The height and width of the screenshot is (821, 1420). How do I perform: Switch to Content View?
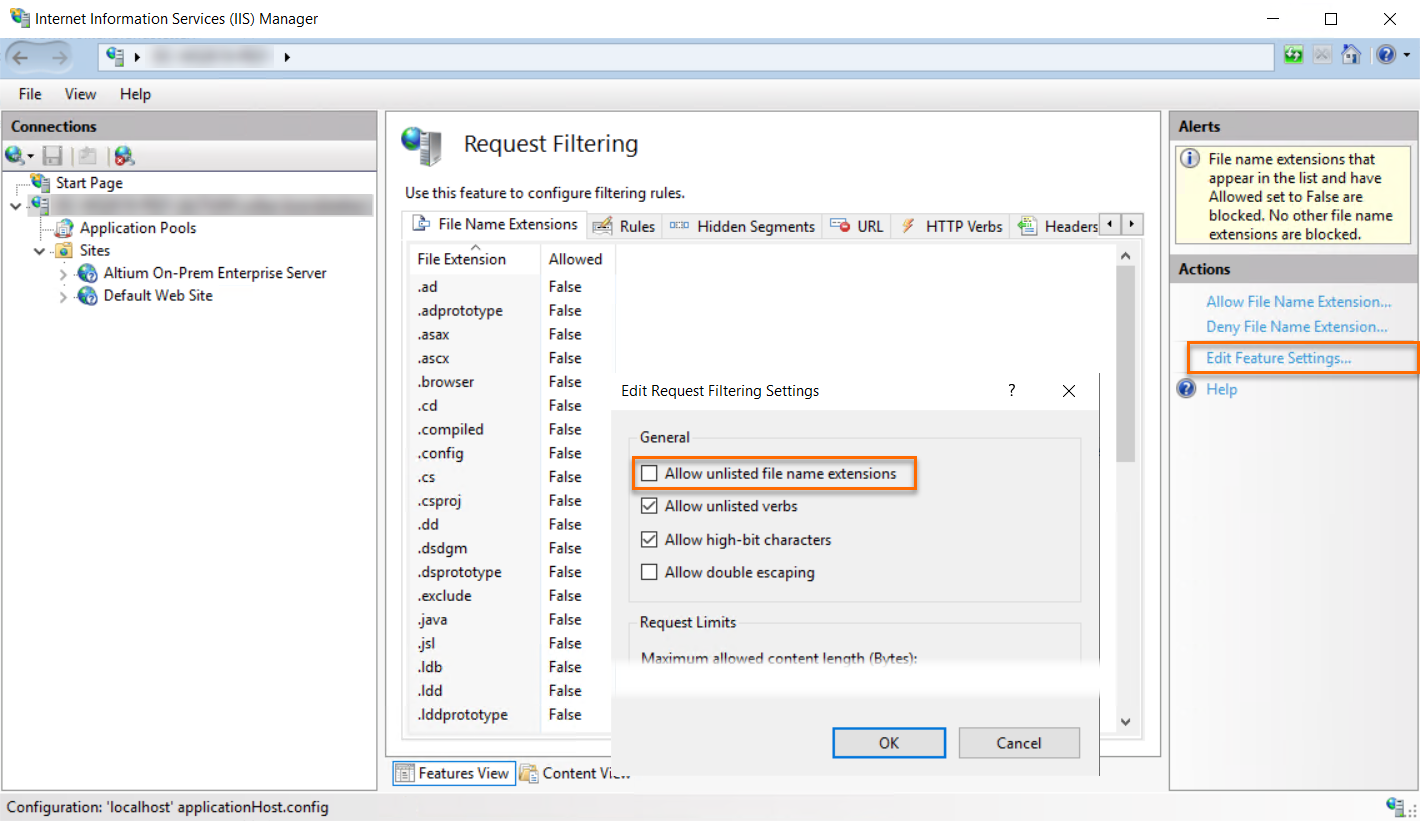coord(575,773)
